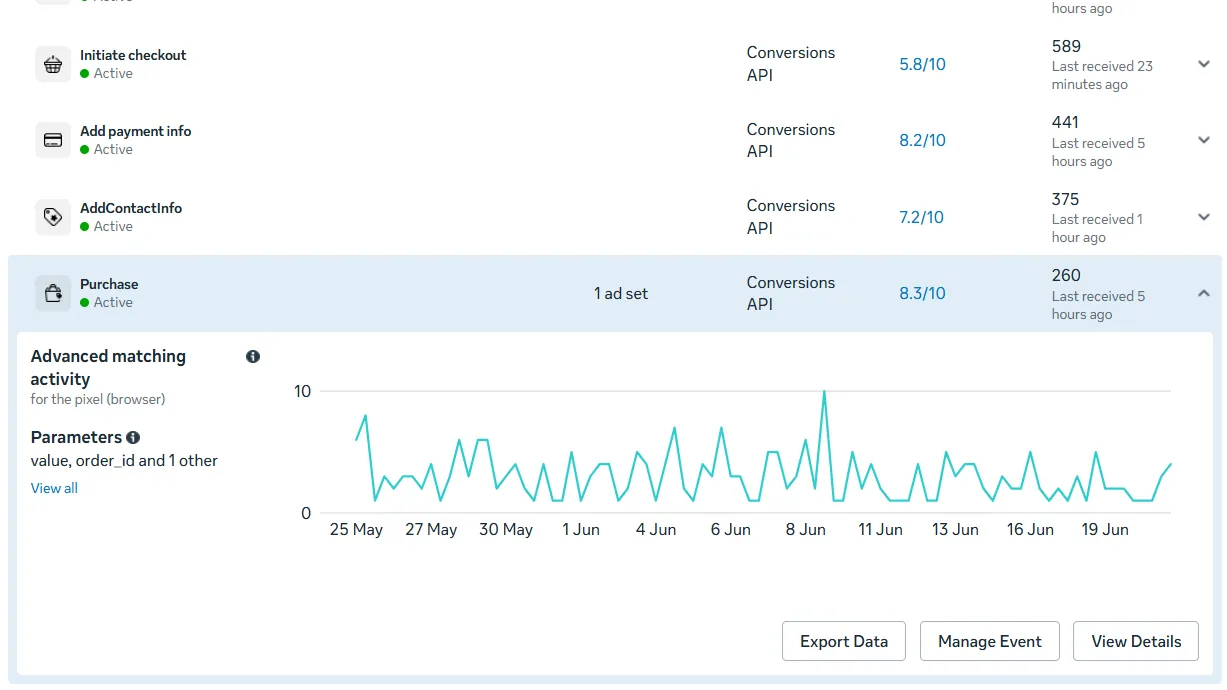Viewport: 1227px width, 690px height.
Task: Select the Add payment info event name
Action: (136, 131)
